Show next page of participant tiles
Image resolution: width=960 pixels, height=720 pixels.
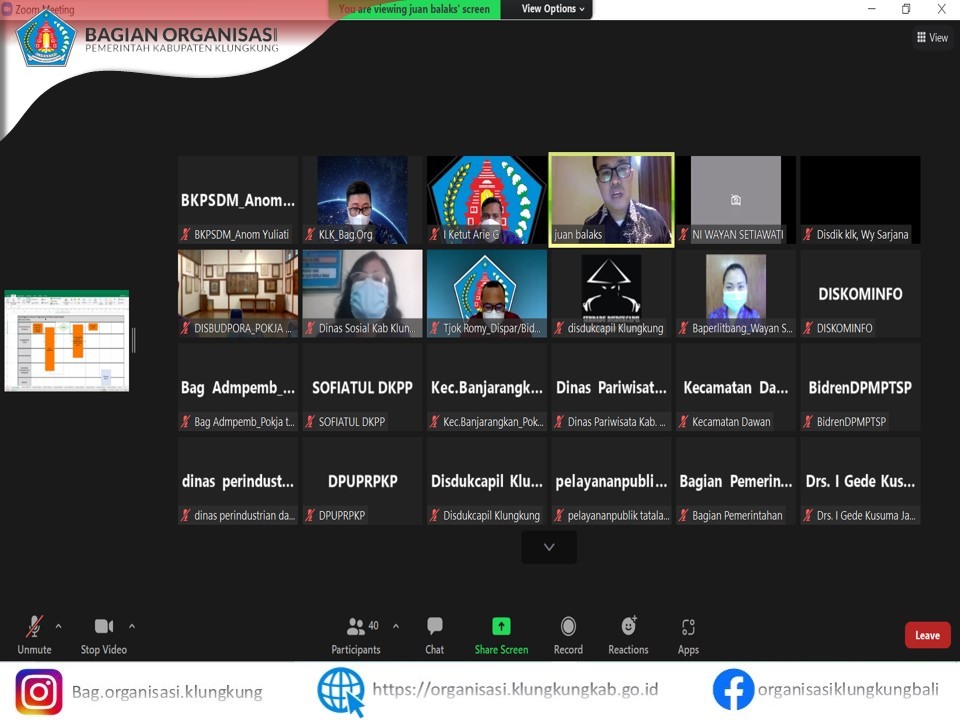[x=549, y=547]
